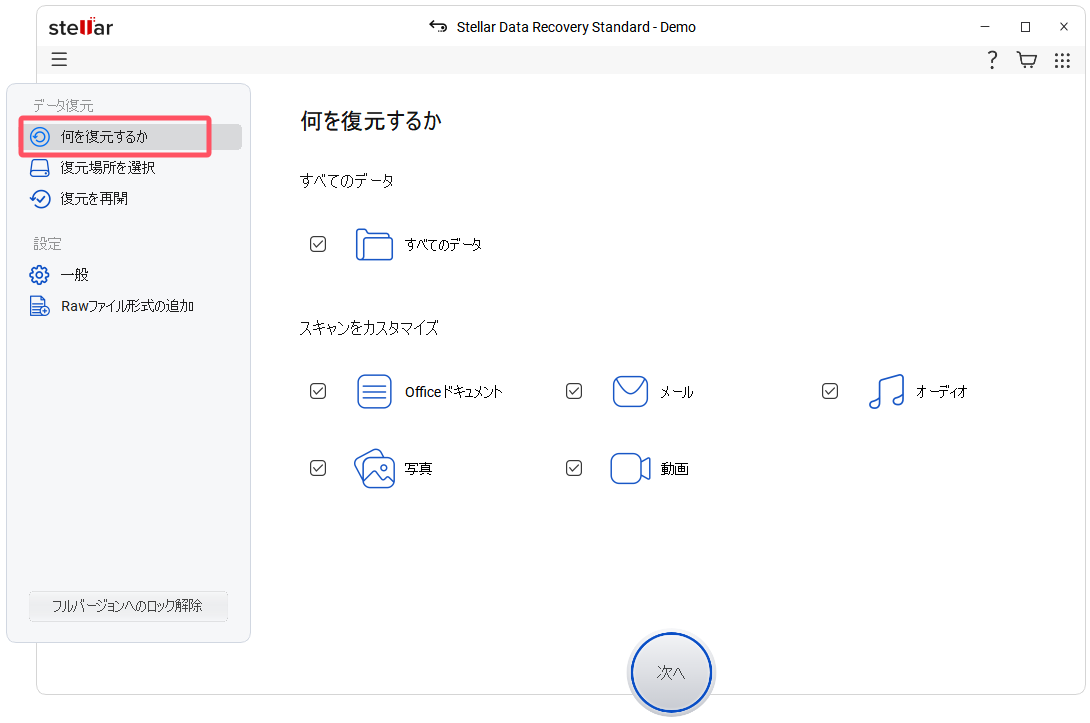Click the すべてのデータ folder icon
Viewport: 1090px width, 723px height.
pyautogui.click(x=374, y=243)
